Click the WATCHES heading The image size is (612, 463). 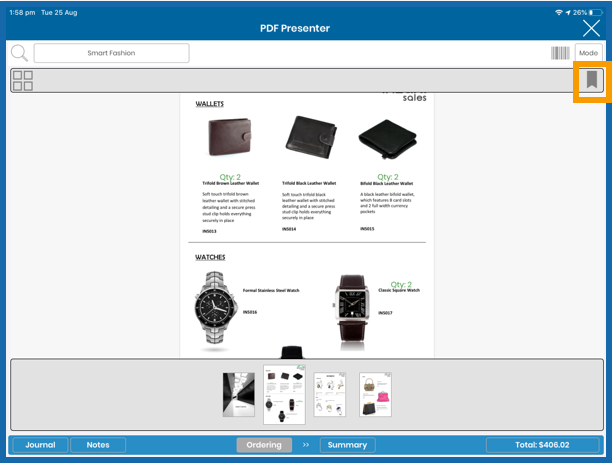(x=210, y=257)
